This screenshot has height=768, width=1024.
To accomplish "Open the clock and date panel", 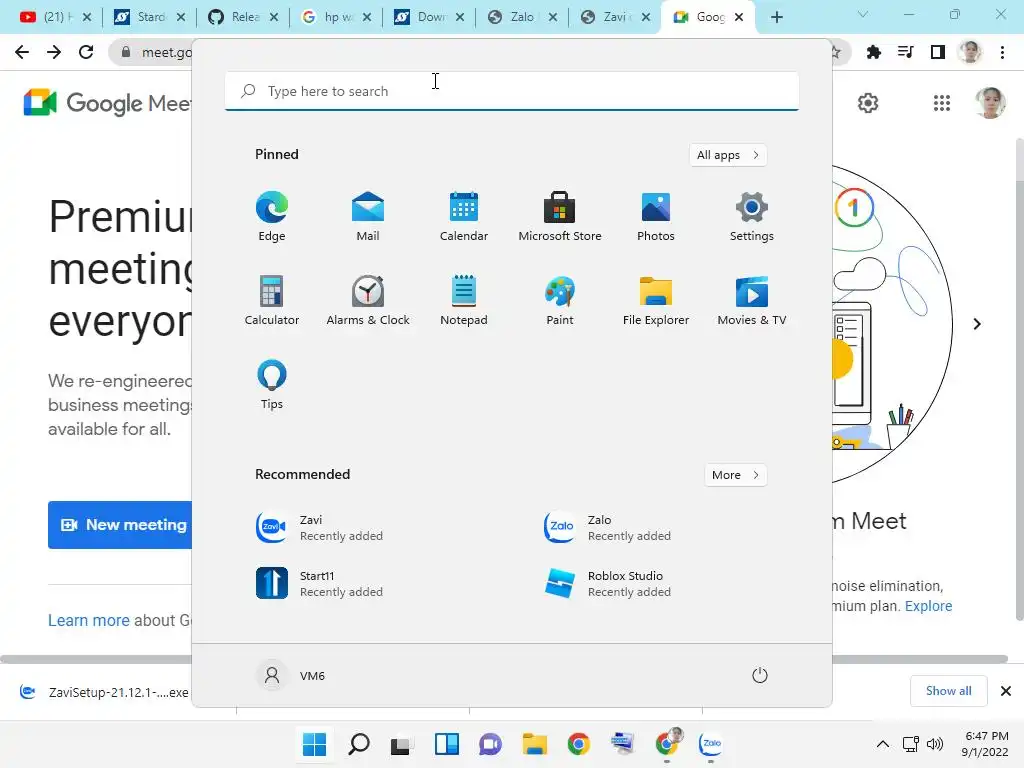I will coord(985,744).
